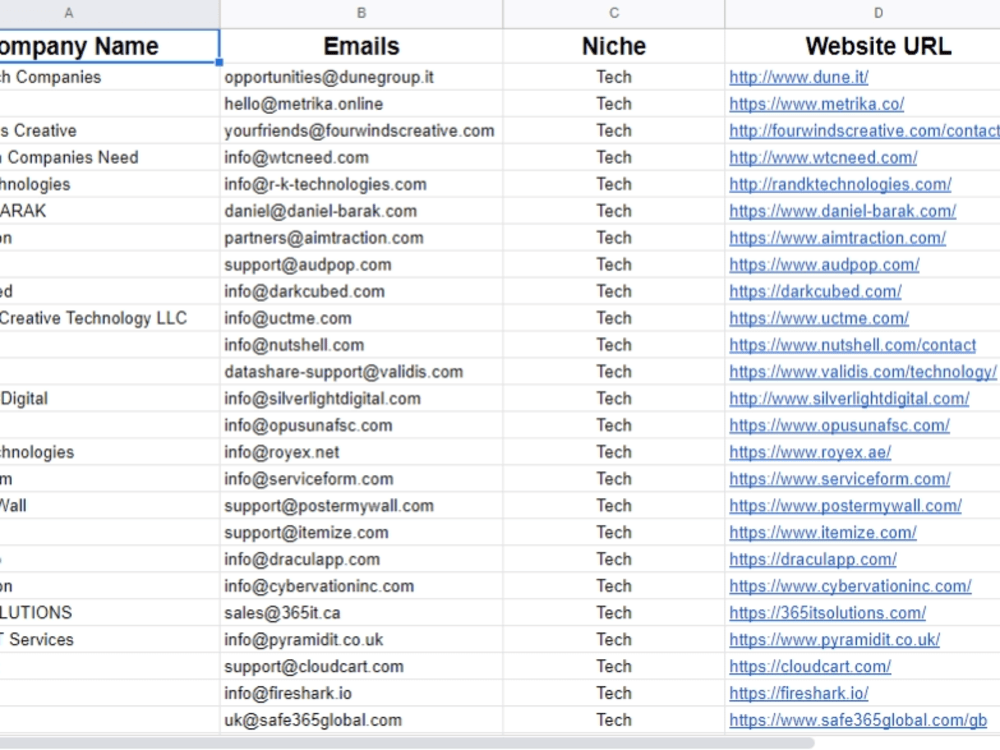
Task: Open the 365itsolutions.com link
Action: click(827, 613)
